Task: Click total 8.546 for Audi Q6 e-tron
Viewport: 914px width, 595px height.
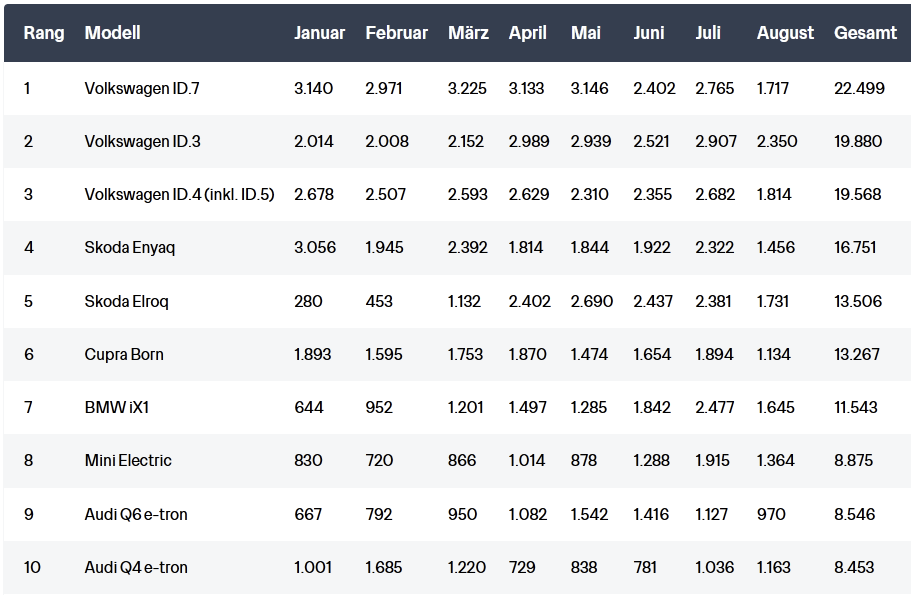Action: 855,515
